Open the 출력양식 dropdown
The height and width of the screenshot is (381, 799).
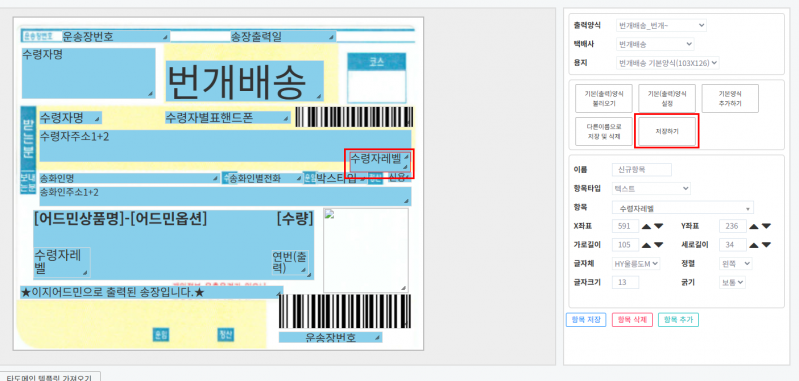point(661,25)
